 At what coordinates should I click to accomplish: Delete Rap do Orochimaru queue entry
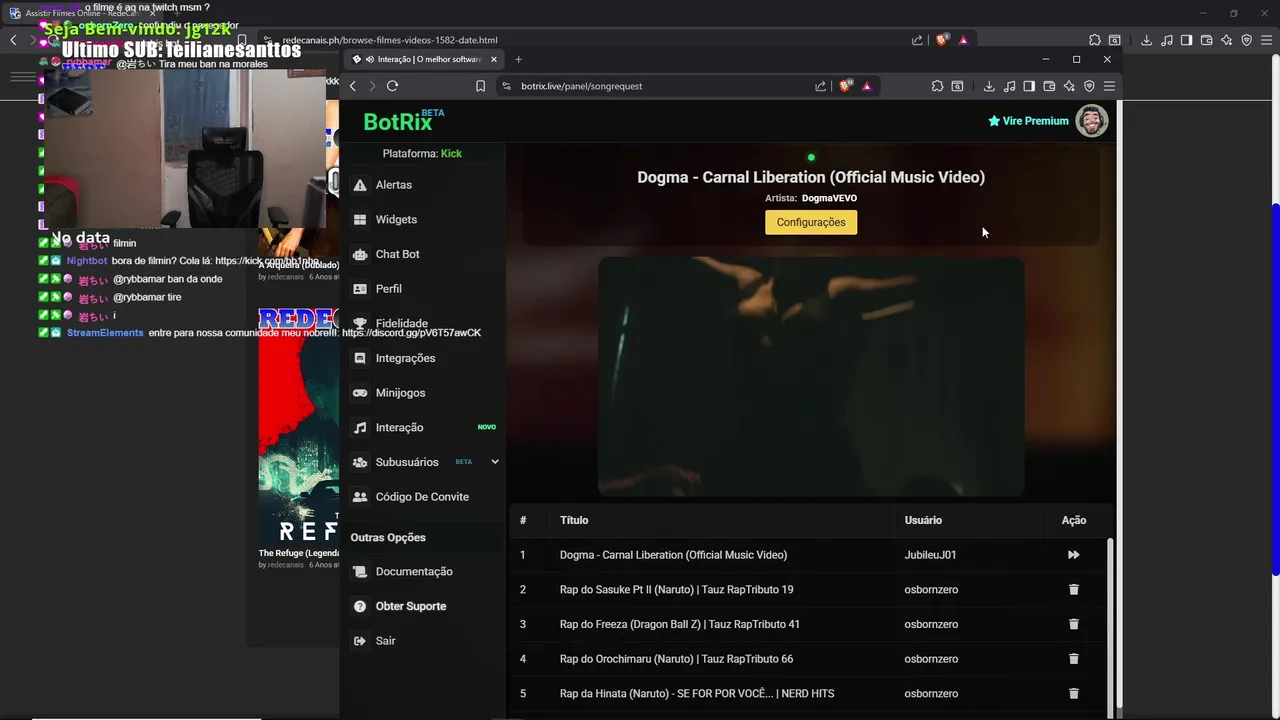1074,659
